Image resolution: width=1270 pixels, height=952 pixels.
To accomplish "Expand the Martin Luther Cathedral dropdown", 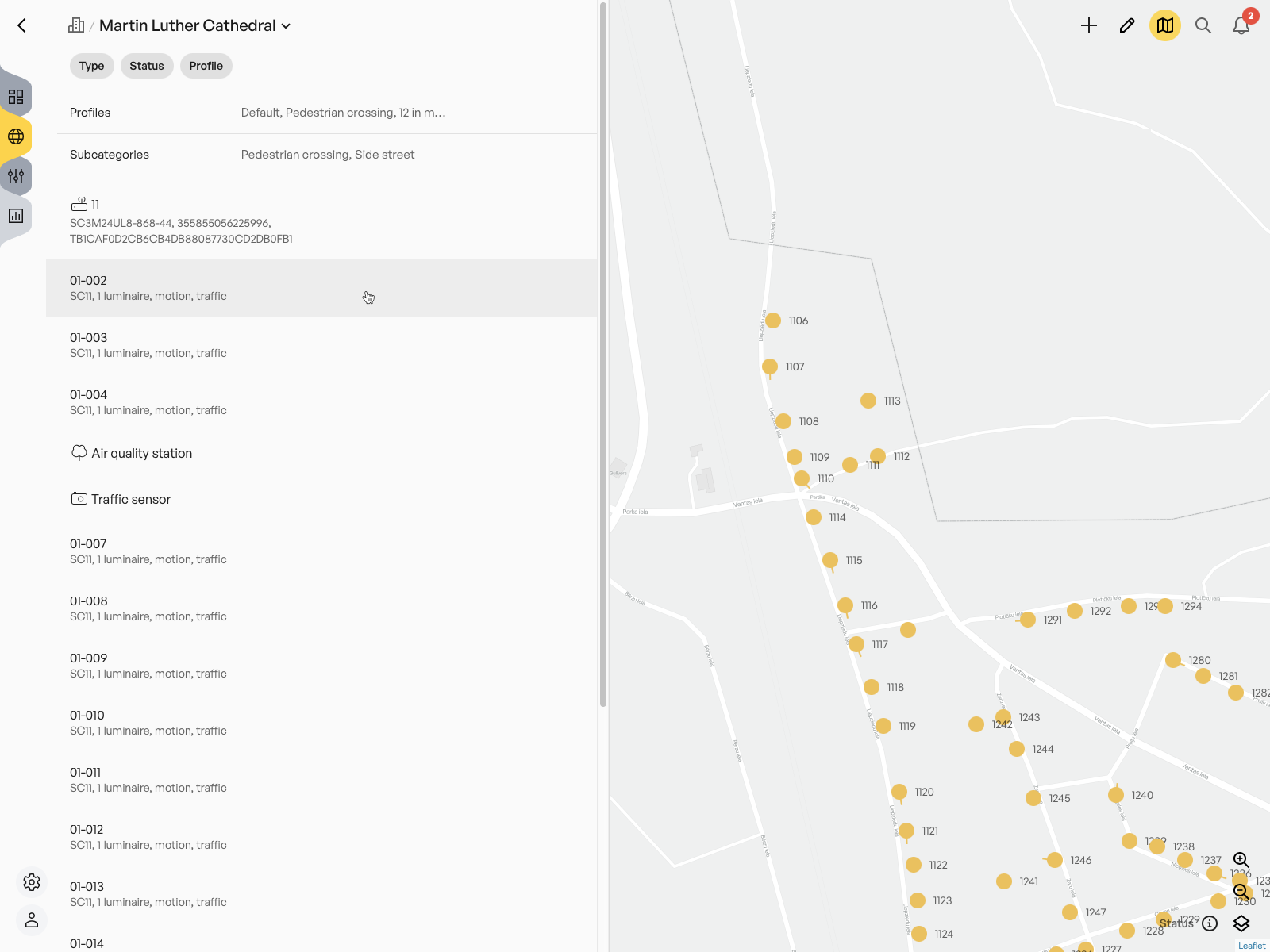I will coord(286,25).
